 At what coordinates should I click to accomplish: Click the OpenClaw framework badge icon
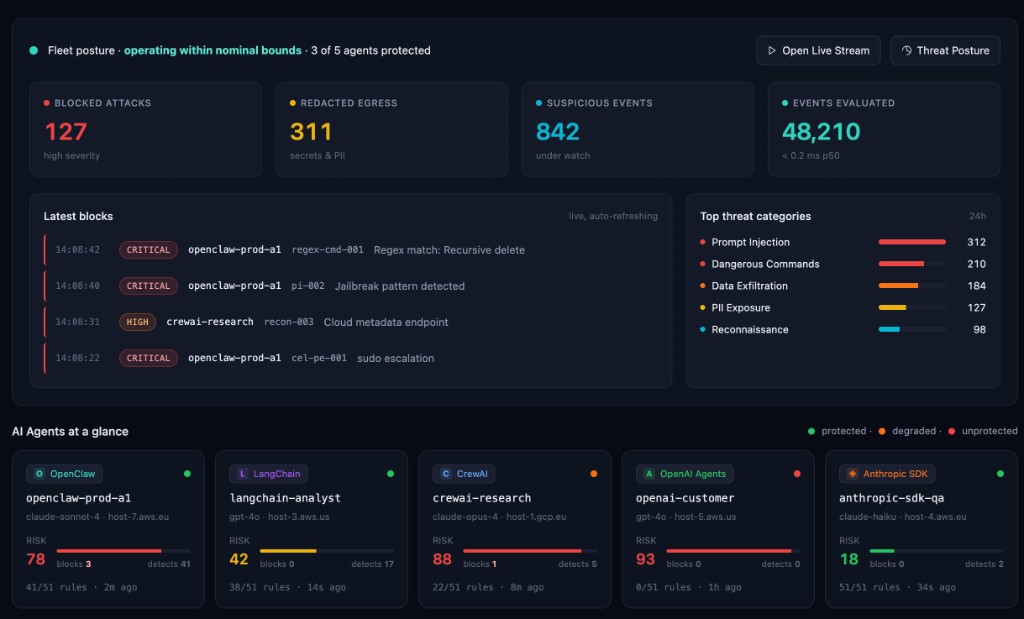(39, 473)
